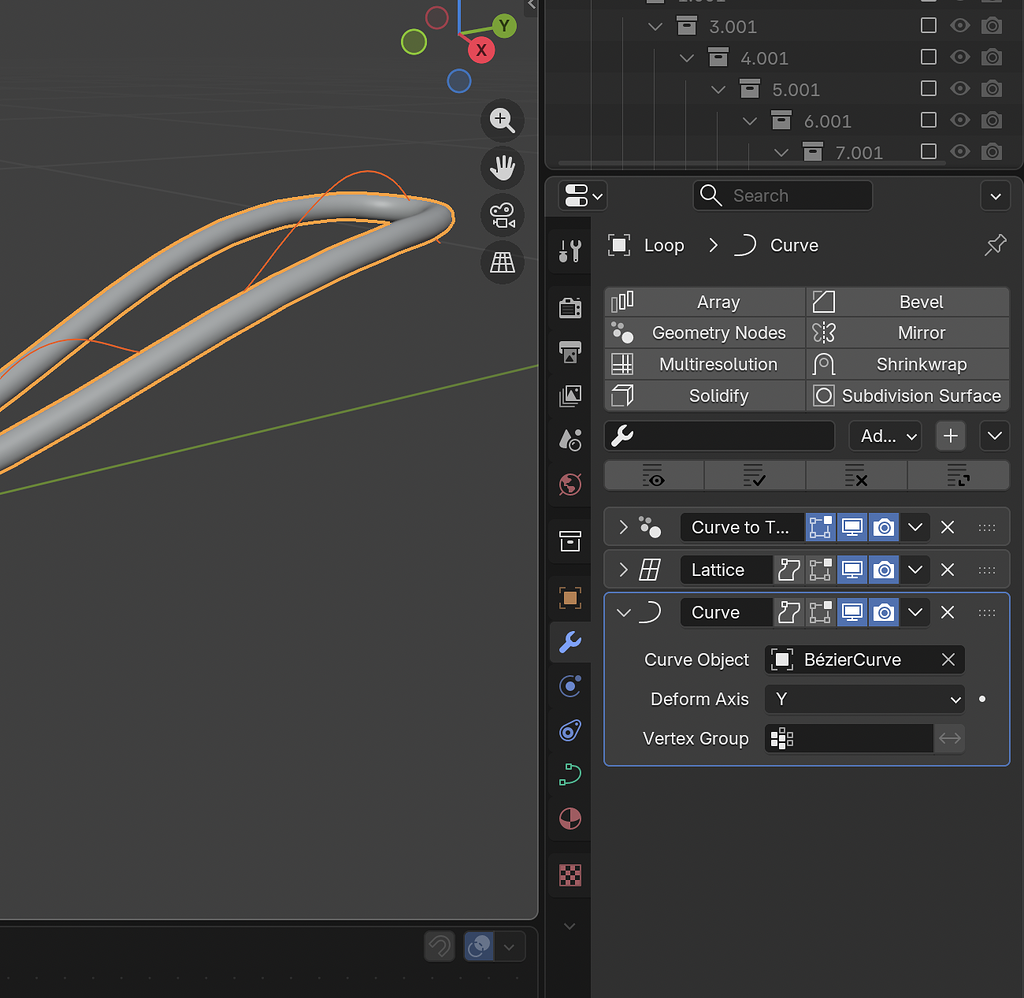Toggle edit mode display for Curve to T...
The height and width of the screenshot is (998, 1024).
(x=820, y=527)
